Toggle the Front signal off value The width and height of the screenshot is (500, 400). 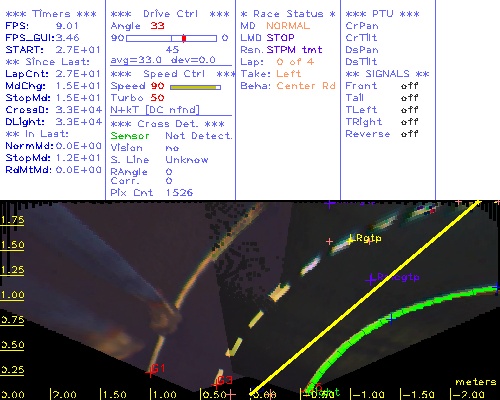coord(409,86)
